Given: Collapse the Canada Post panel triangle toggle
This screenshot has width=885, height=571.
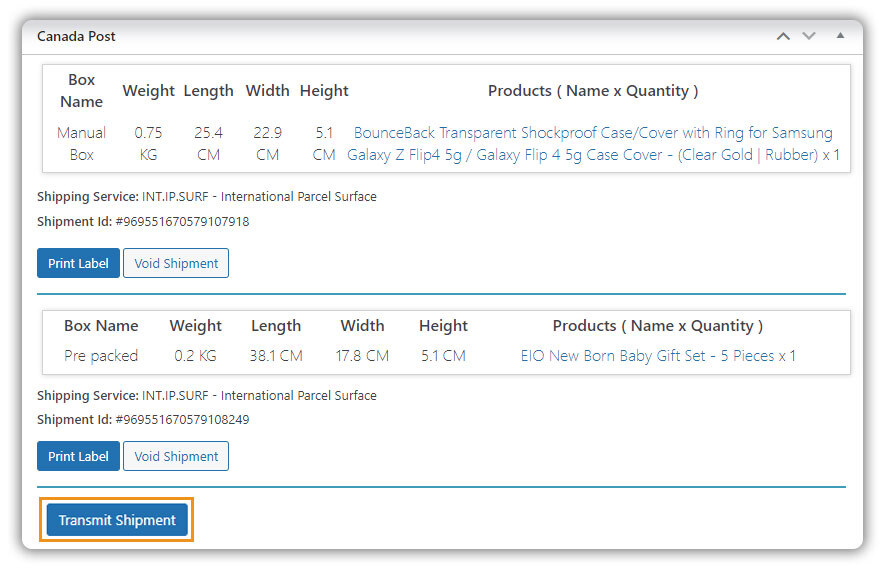Looking at the screenshot, I should pyautogui.click(x=840, y=36).
